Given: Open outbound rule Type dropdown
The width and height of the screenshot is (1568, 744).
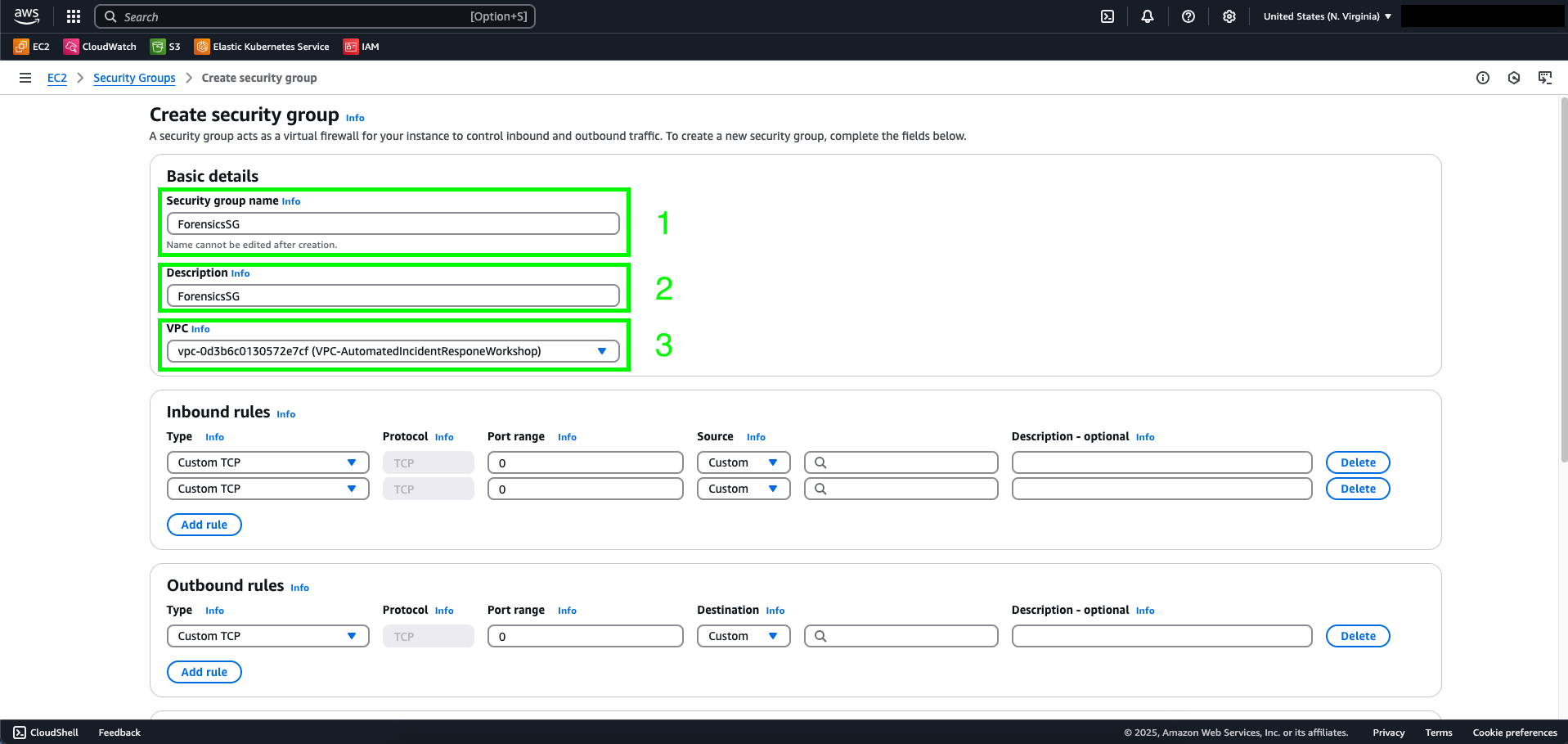Looking at the screenshot, I should click(x=268, y=636).
